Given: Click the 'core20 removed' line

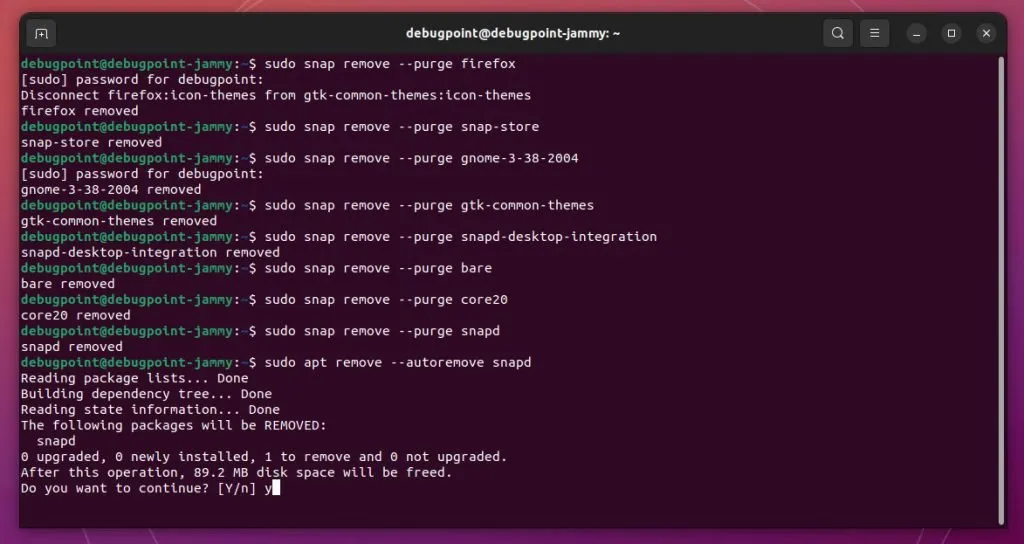Looking at the screenshot, I should point(76,315).
